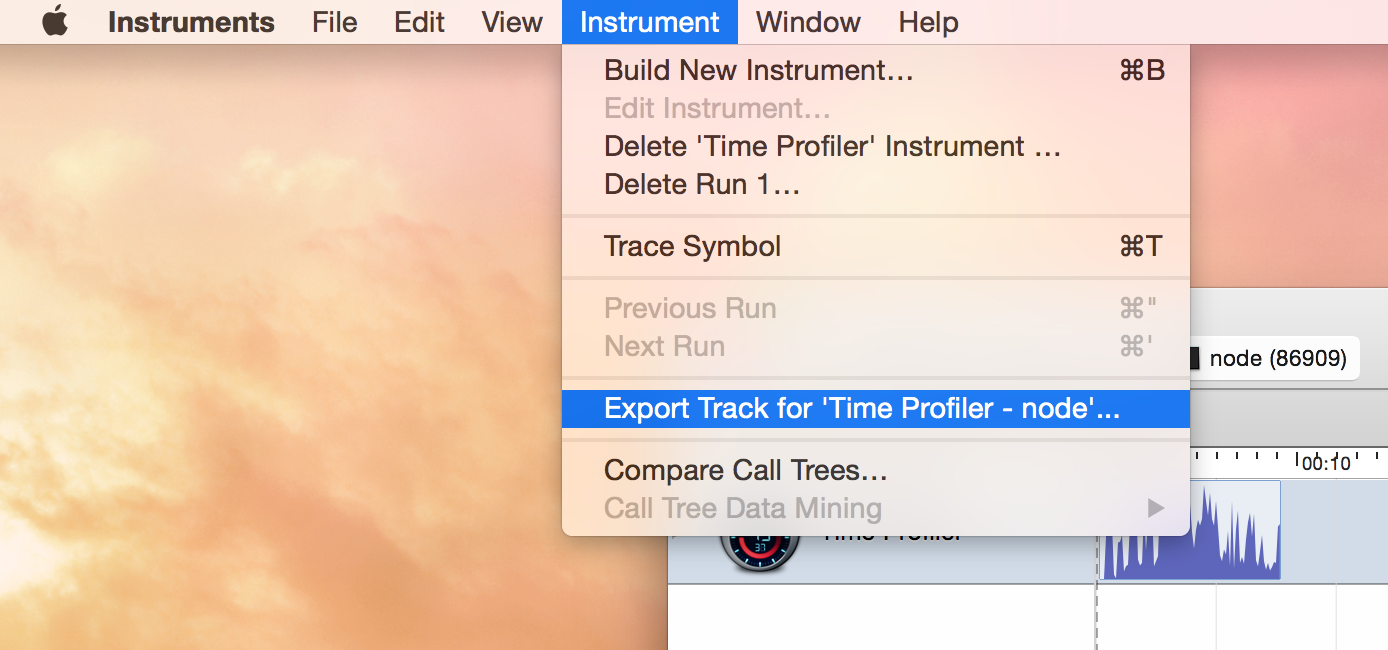This screenshot has height=650, width=1388.
Task: Open the File menu
Action: [x=334, y=22]
